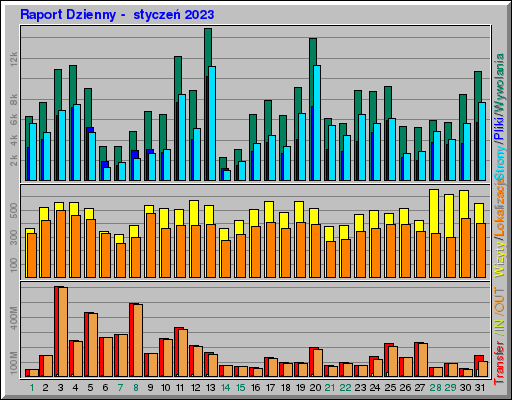Click the "12k" y-axis label
The height and width of the screenshot is (400, 512).
click(14, 59)
